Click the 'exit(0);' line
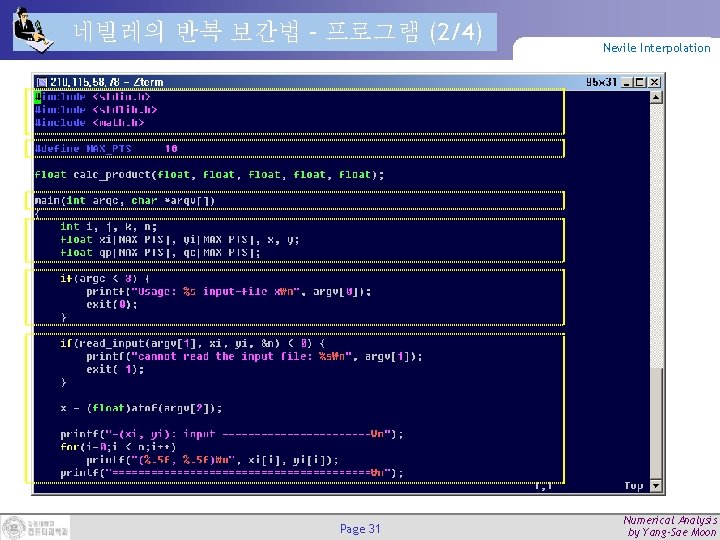The image size is (720, 540). click(112, 304)
